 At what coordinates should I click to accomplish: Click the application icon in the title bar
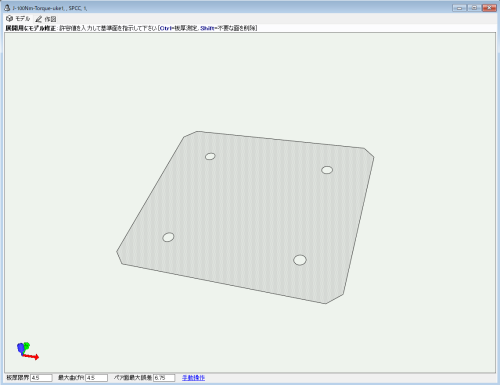[x=7, y=7]
